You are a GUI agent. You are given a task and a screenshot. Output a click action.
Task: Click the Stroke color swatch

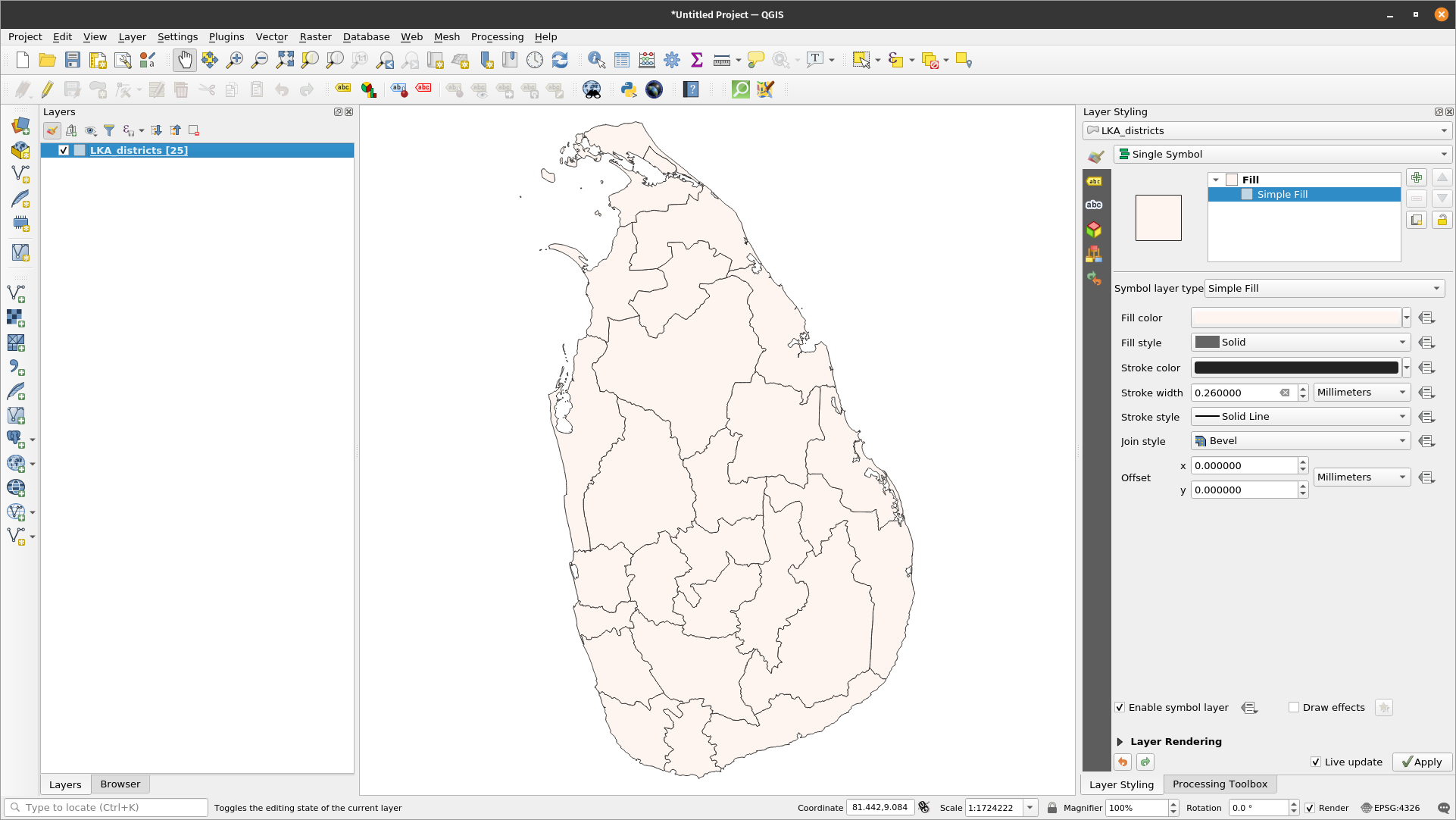pos(1296,367)
